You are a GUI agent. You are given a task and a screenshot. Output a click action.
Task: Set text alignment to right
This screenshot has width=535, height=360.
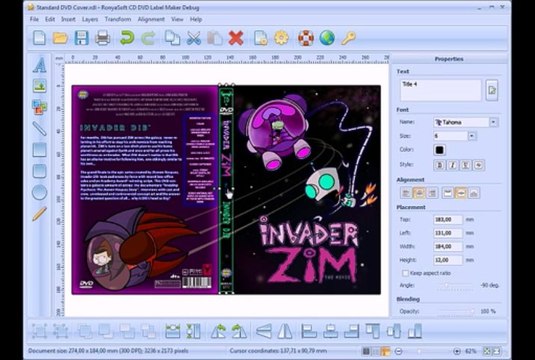coord(432,193)
